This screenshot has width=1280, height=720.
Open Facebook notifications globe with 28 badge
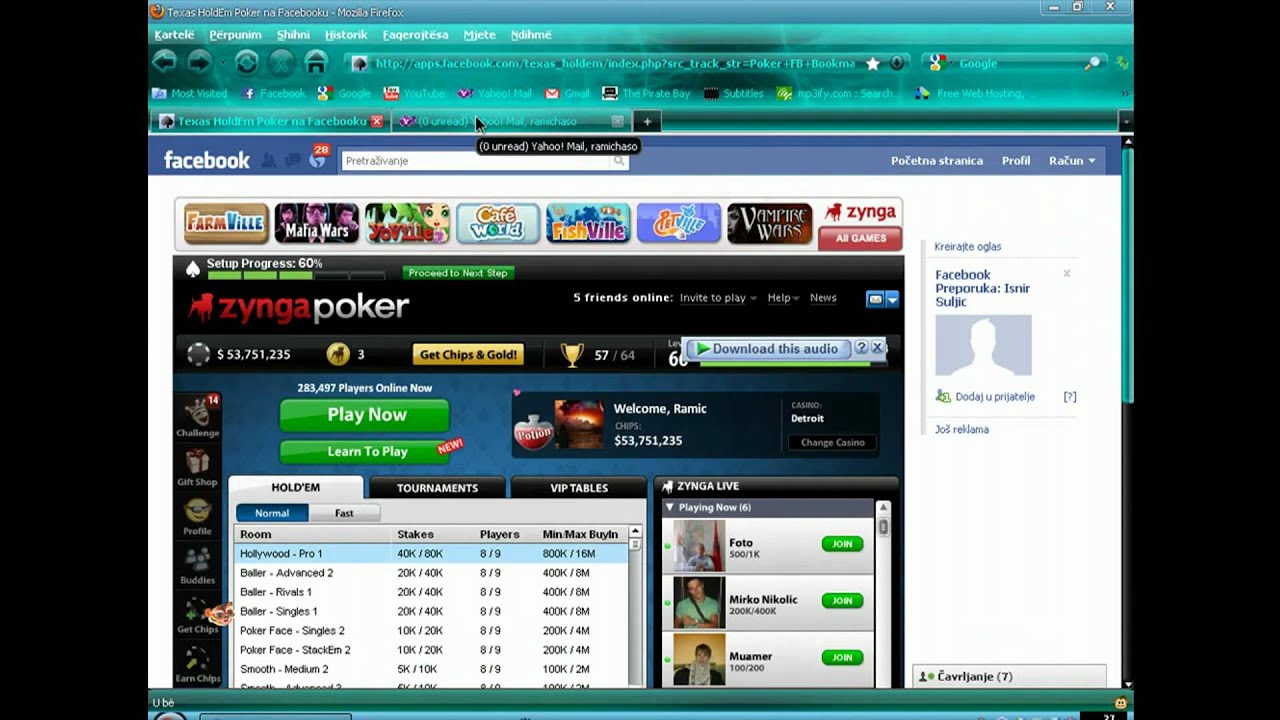point(317,158)
